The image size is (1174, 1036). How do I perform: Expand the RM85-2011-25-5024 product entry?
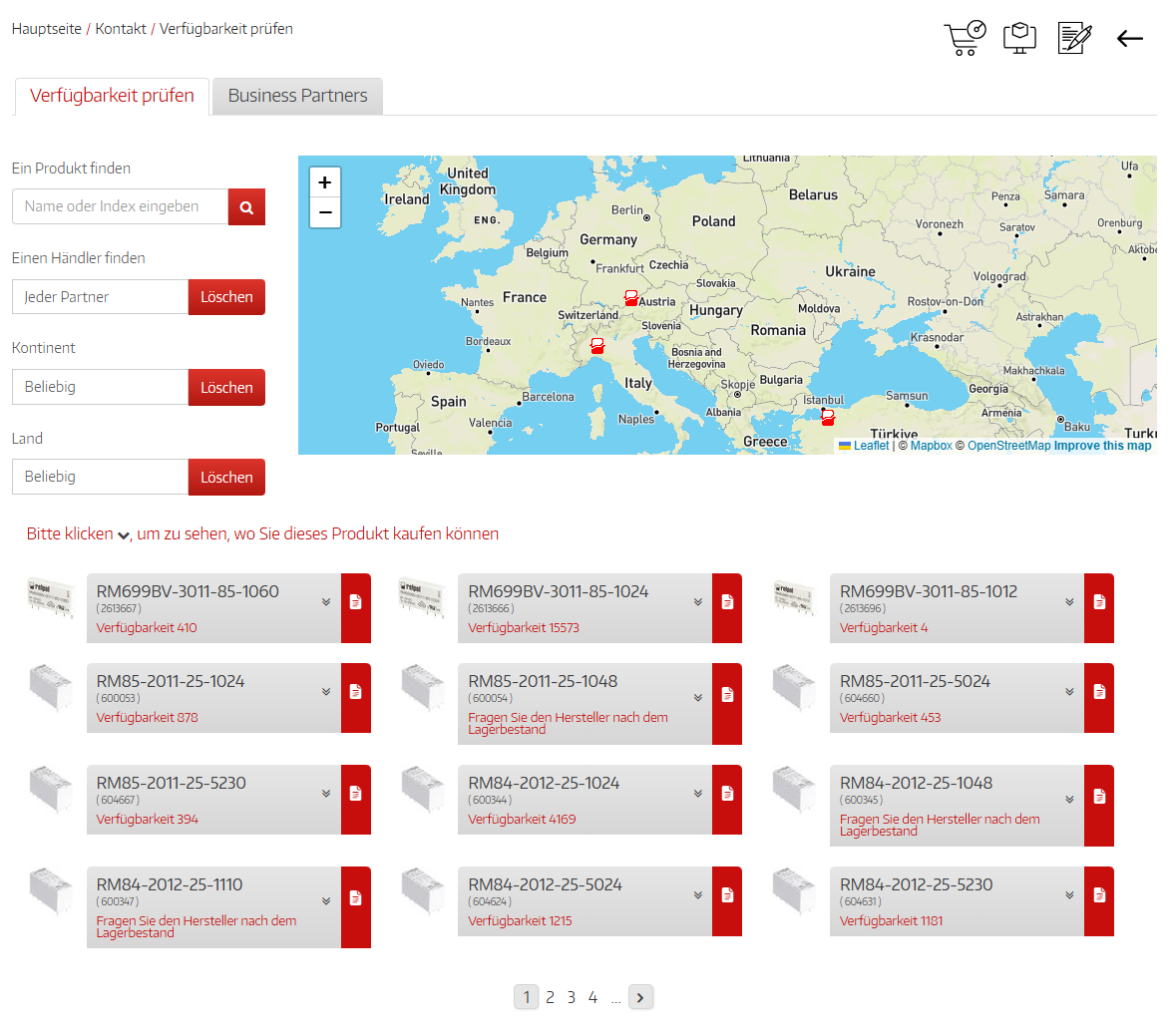(x=1069, y=692)
